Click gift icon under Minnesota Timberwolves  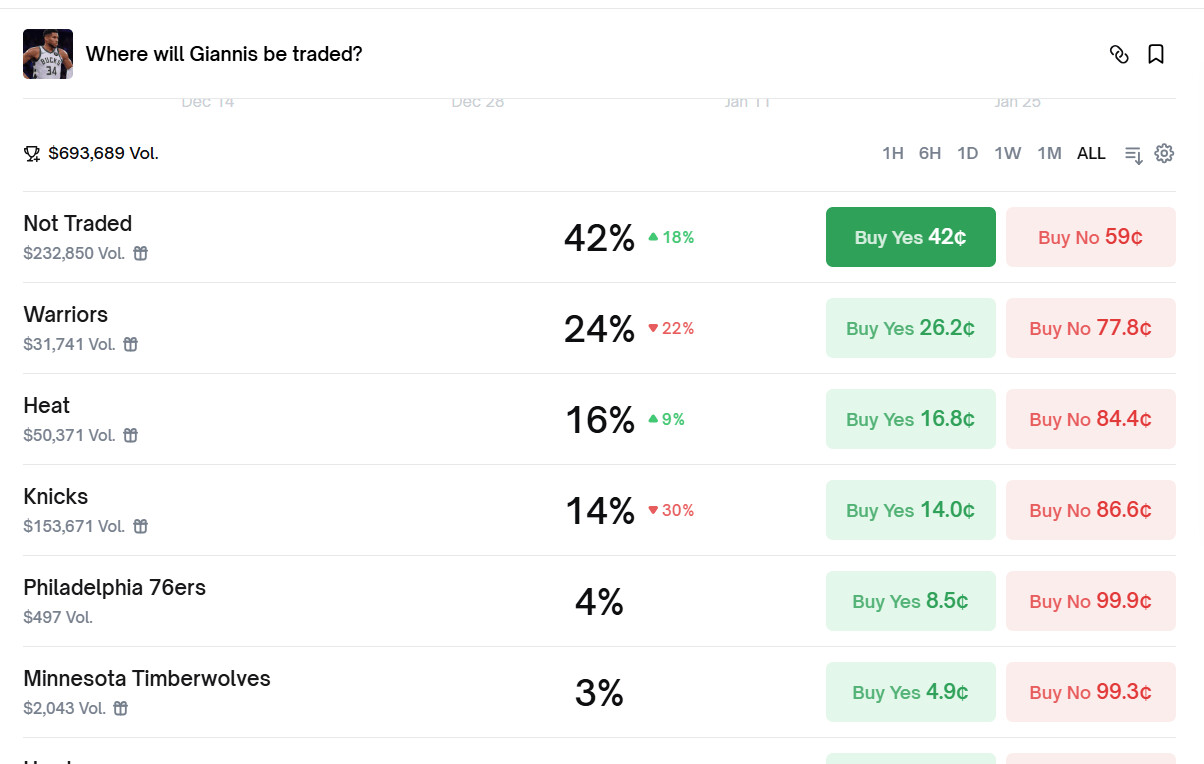tap(121, 708)
